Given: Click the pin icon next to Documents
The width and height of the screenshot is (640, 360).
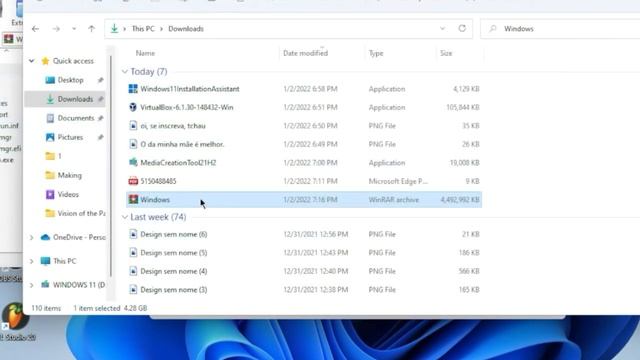Looking at the screenshot, I should click(x=100, y=118).
